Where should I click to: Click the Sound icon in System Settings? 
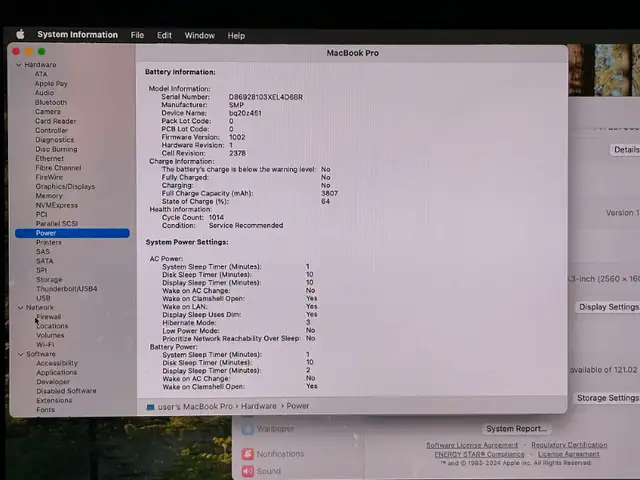[x=248, y=471]
